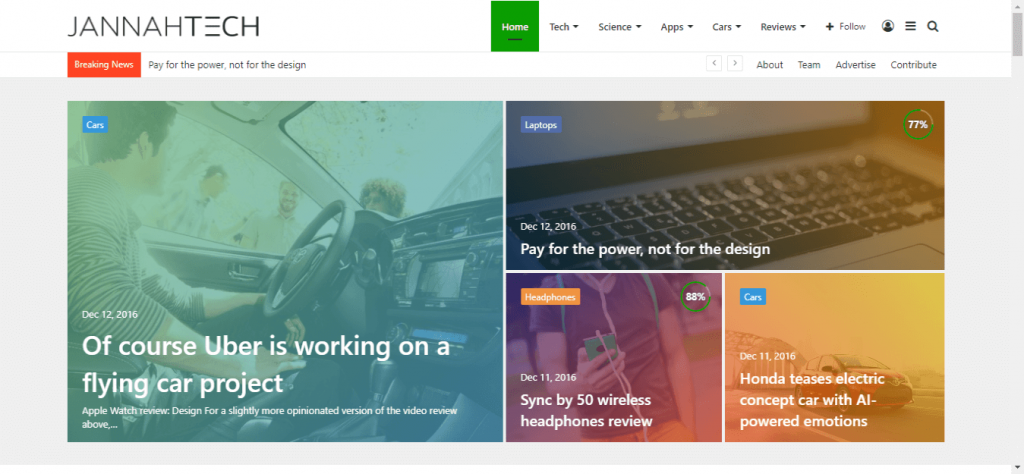Open 'Sync by 50 wireless headphones review'

pyautogui.click(x=586, y=410)
